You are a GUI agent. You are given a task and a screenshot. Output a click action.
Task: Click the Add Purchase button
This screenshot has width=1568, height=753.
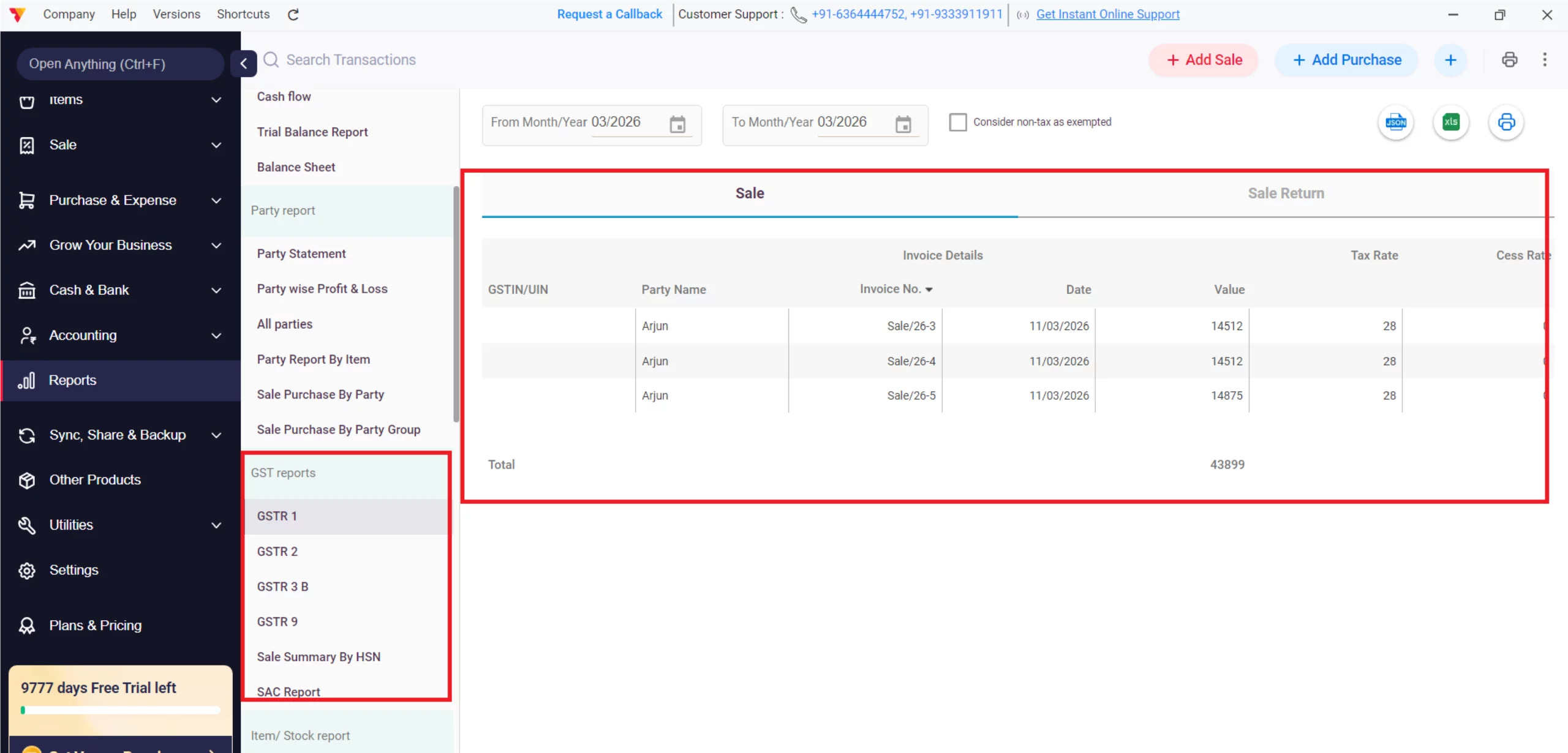point(1346,59)
